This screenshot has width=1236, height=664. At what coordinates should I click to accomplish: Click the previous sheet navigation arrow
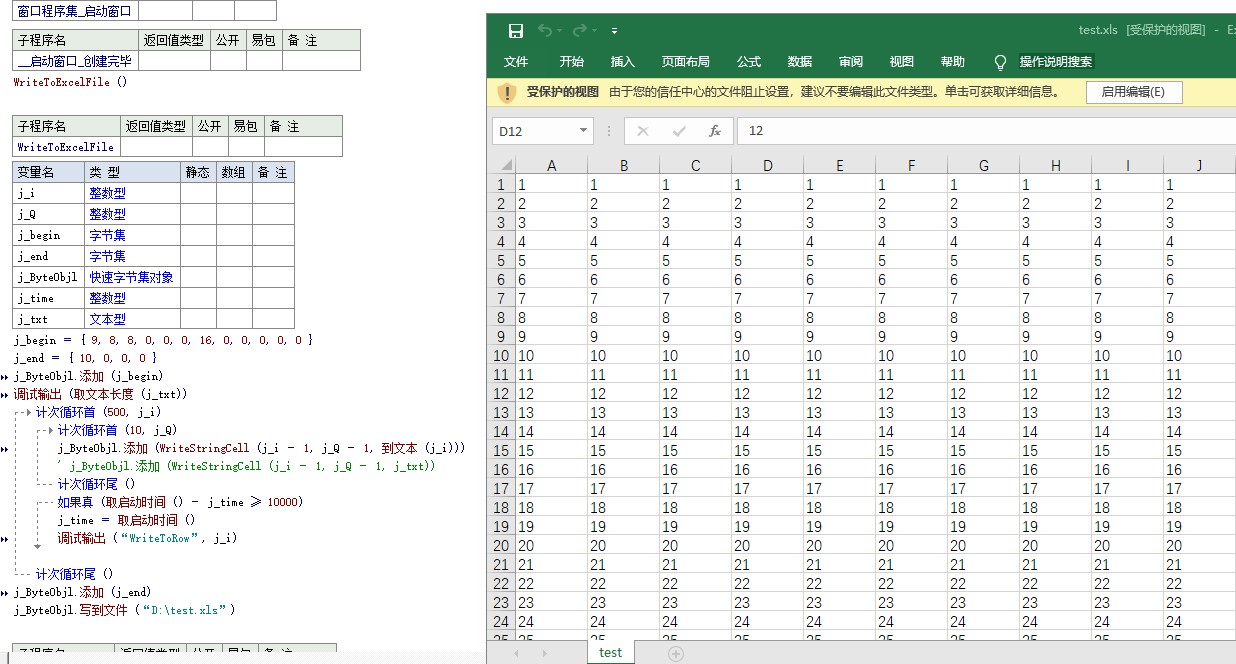coord(516,653)
